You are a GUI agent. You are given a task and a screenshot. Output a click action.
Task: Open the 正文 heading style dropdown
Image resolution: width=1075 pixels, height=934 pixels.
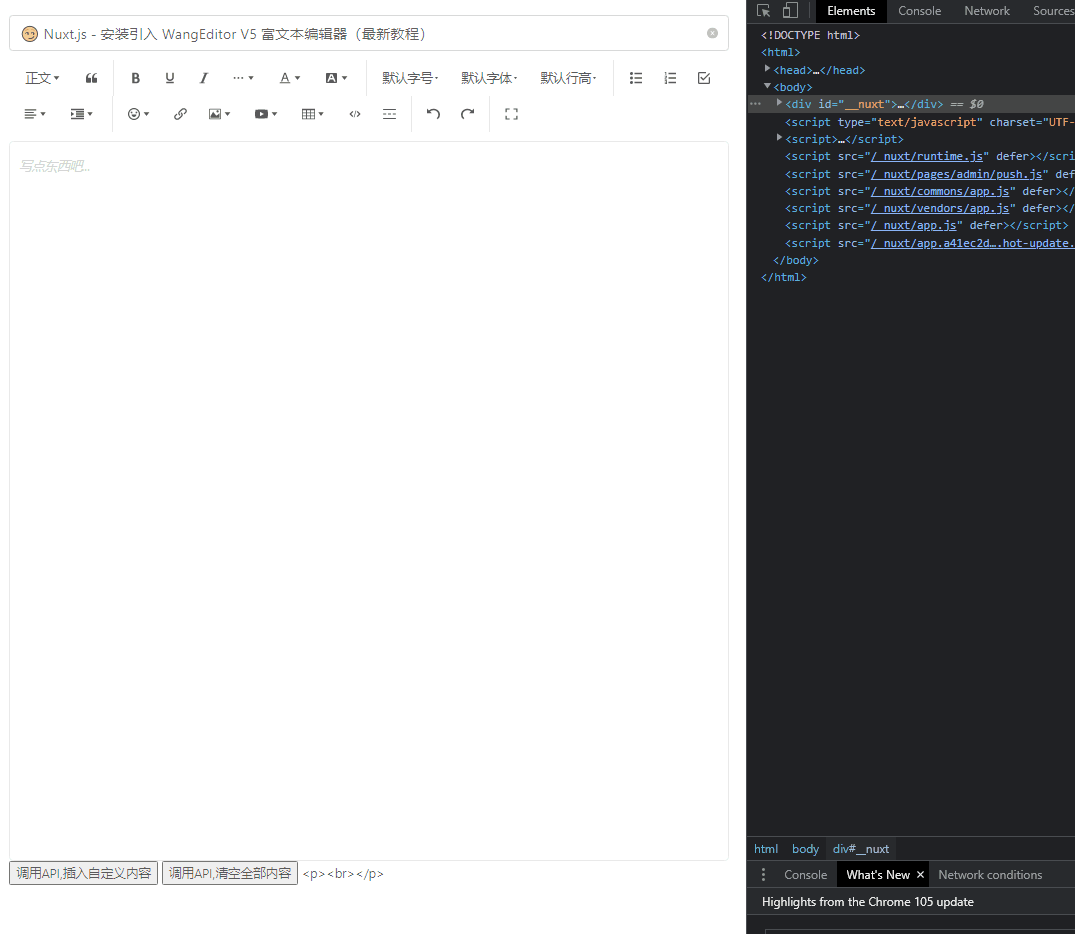[x=43, y=78]
